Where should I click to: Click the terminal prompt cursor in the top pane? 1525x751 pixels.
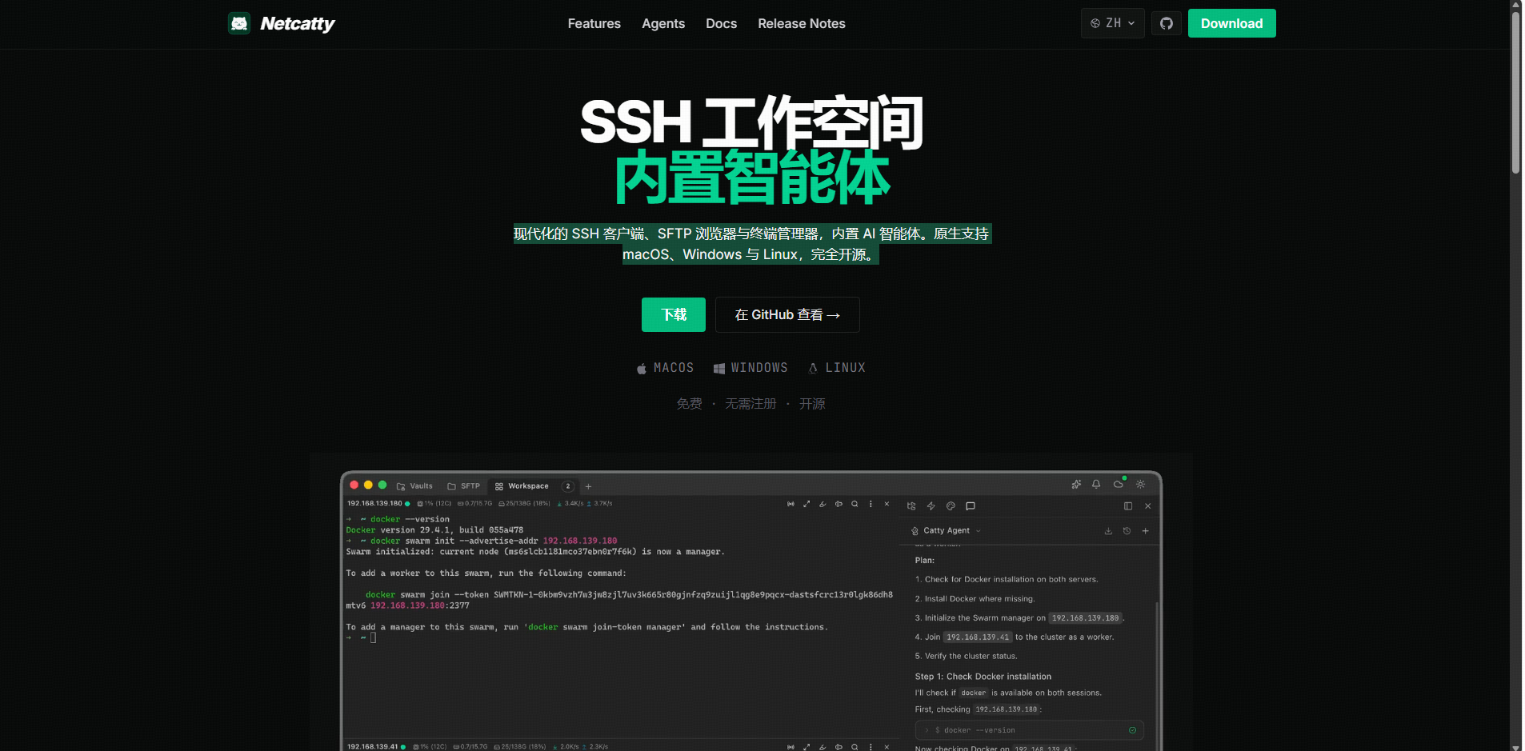pos(373,637)
